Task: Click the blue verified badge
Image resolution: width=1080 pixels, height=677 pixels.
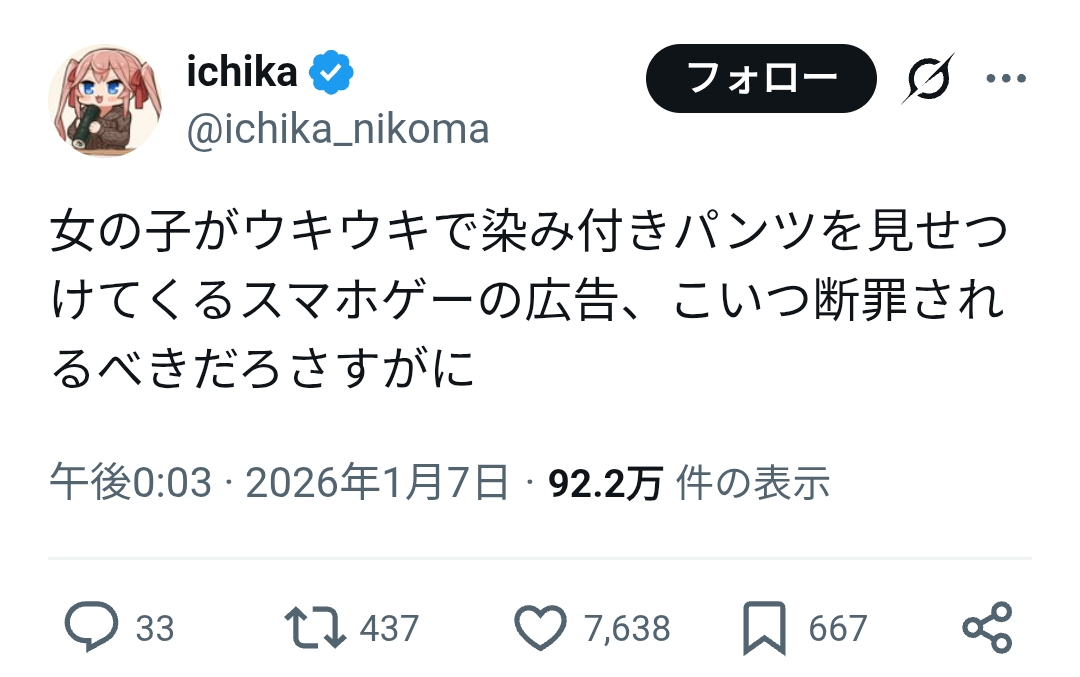Action: [x=330, y=73]
